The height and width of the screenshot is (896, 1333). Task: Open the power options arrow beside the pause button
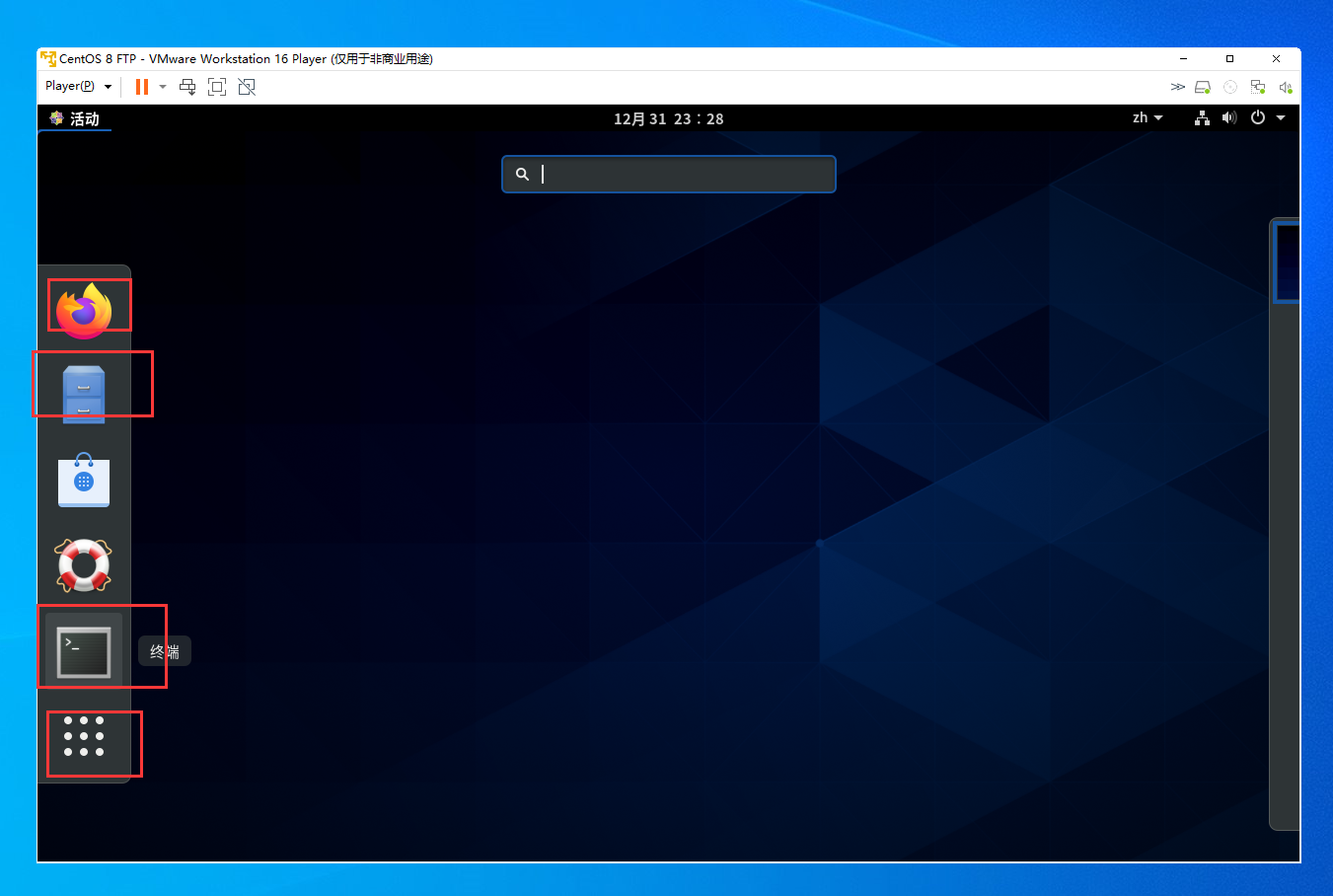coord(163,87)
